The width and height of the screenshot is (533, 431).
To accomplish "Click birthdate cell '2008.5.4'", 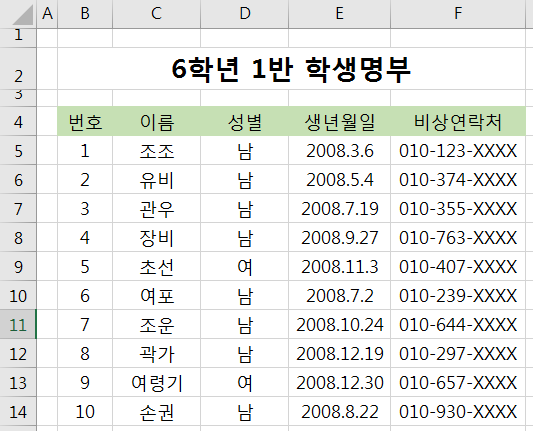I will pyautogui.click(x=340, y=179).
